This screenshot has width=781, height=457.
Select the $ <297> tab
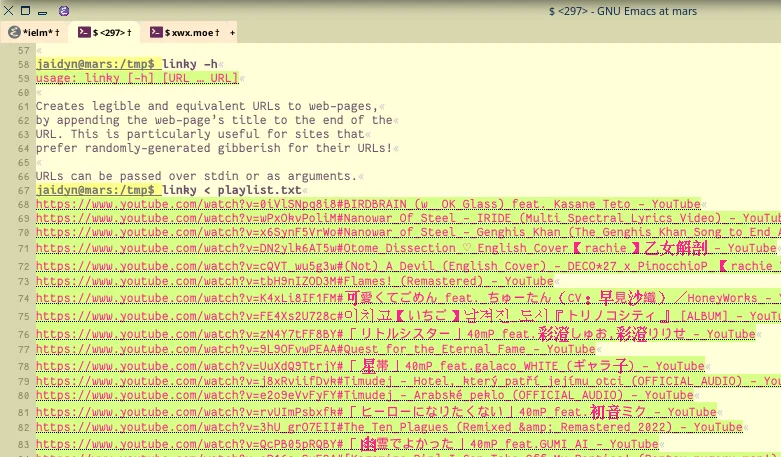[x=111, y=33]
